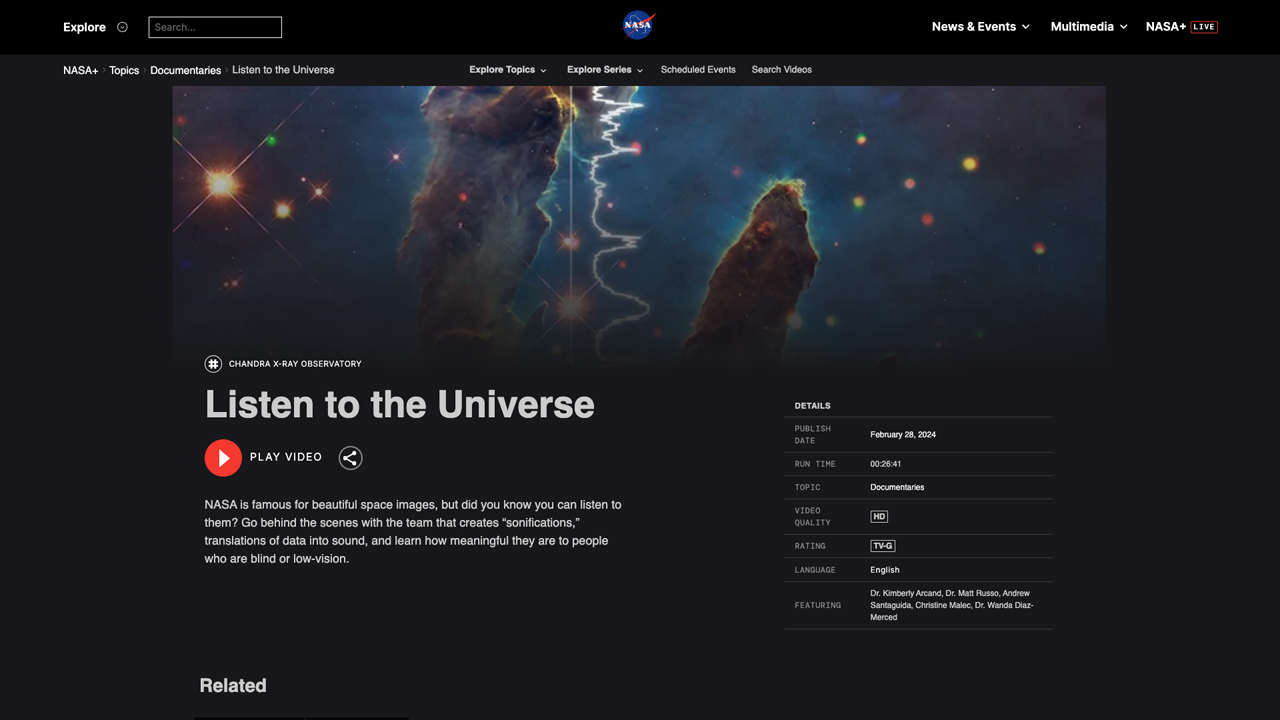Screen dimensions: 1280x720
Task: Click the Chandra X-ray Observatory tag
Action: 295,364
